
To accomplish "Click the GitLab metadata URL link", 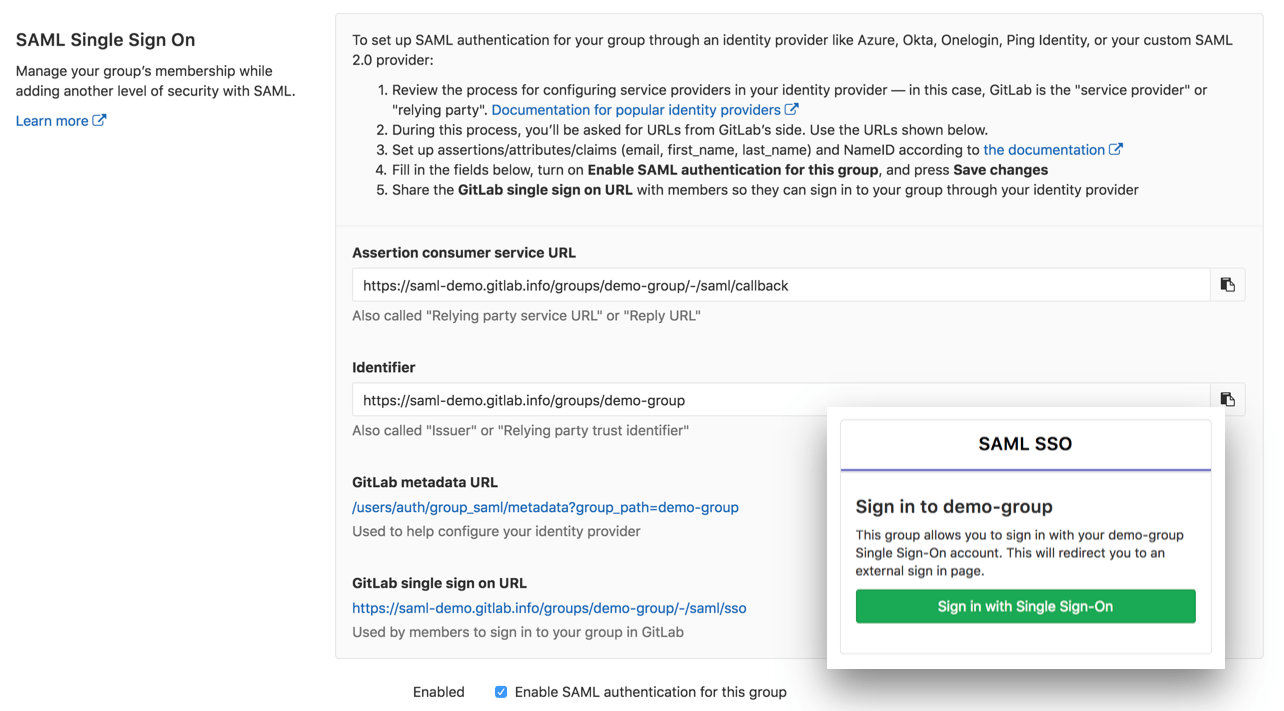I will pyautogui.click(x=545, y=507).
